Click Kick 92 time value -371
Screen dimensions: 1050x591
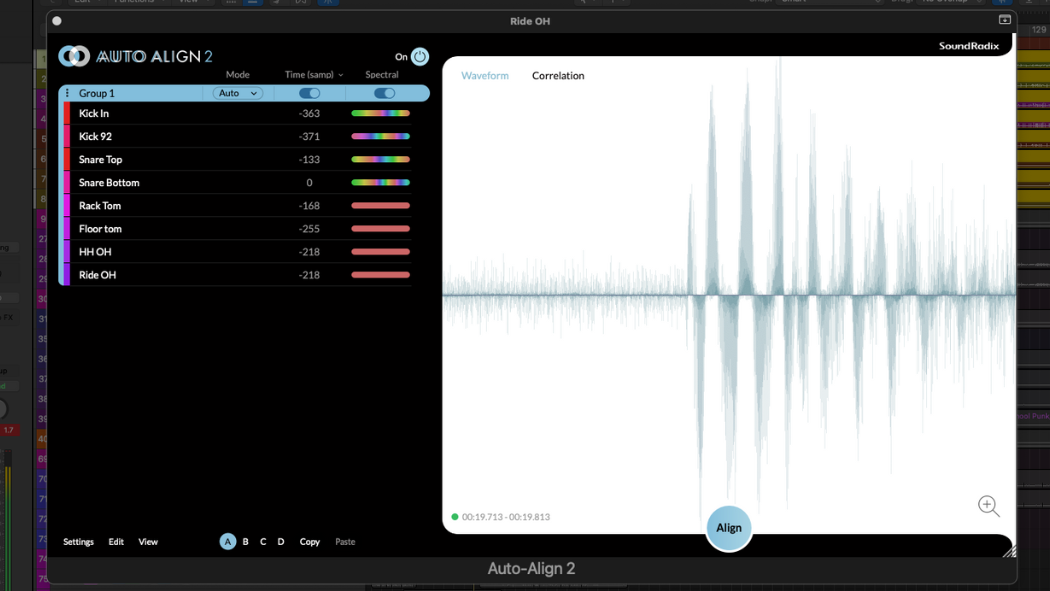(309, 137)
